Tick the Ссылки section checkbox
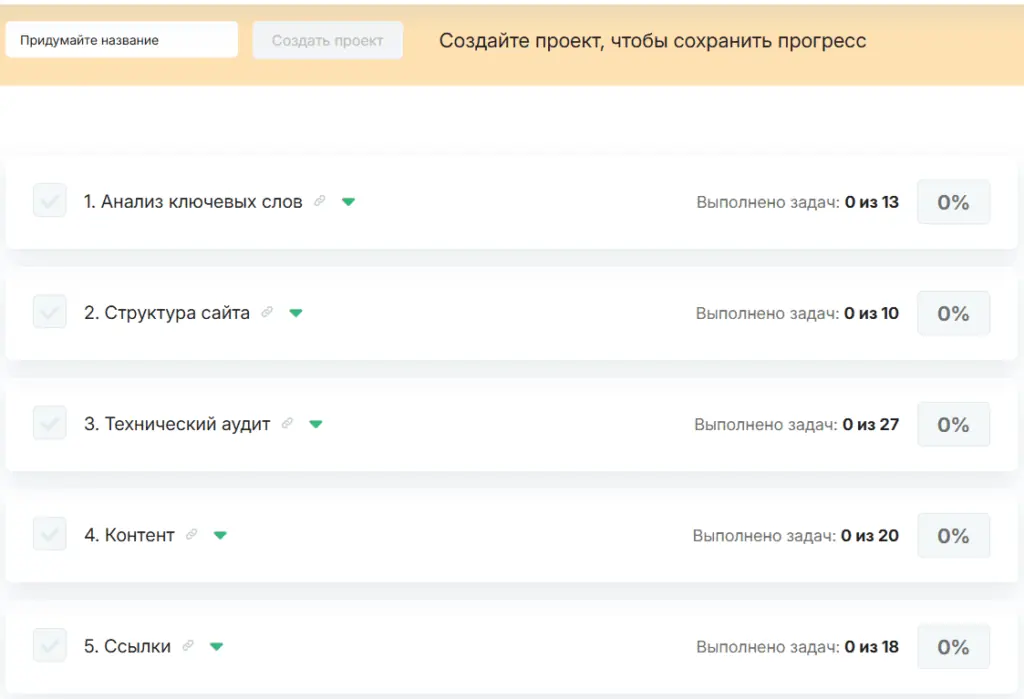 (50, 645)
